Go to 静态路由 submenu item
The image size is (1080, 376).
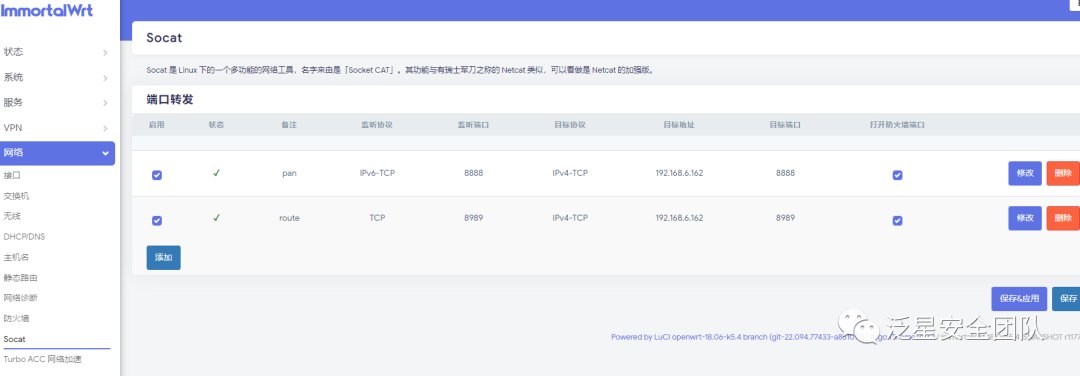coord(20,278)
